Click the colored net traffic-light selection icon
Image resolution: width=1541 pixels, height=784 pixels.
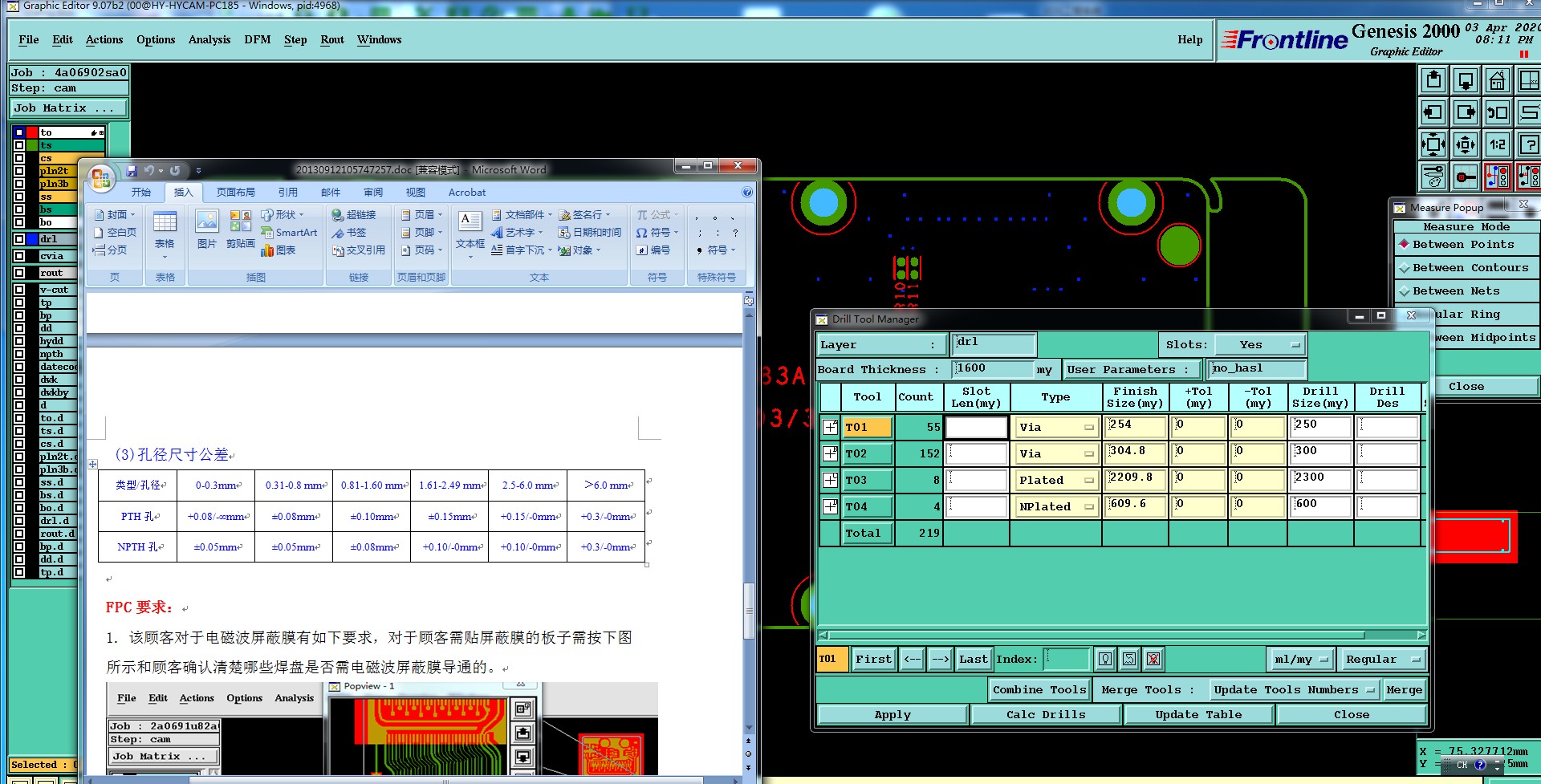(x=1498, y=177)
